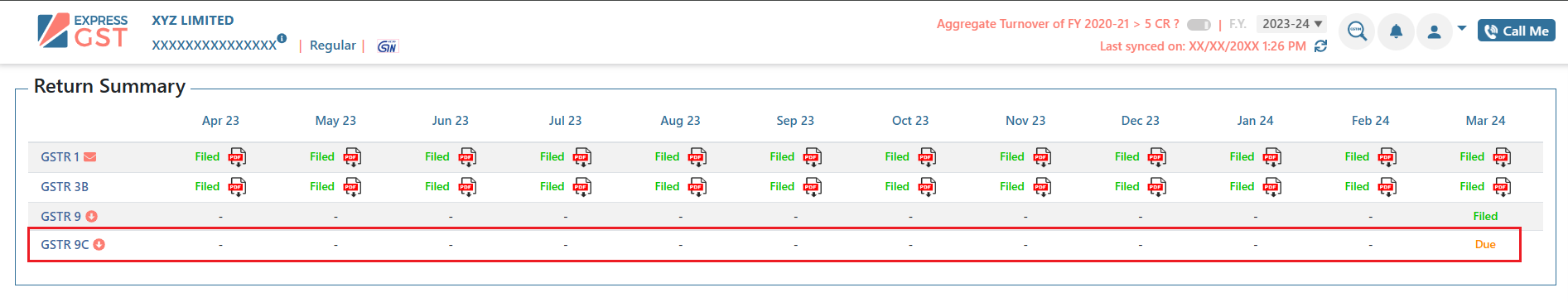Image resolution: width=1568 pixels, height=302 pixels.
Task: Open GSTR 1 PDF for Mar 24
Action: point(1502,157)
